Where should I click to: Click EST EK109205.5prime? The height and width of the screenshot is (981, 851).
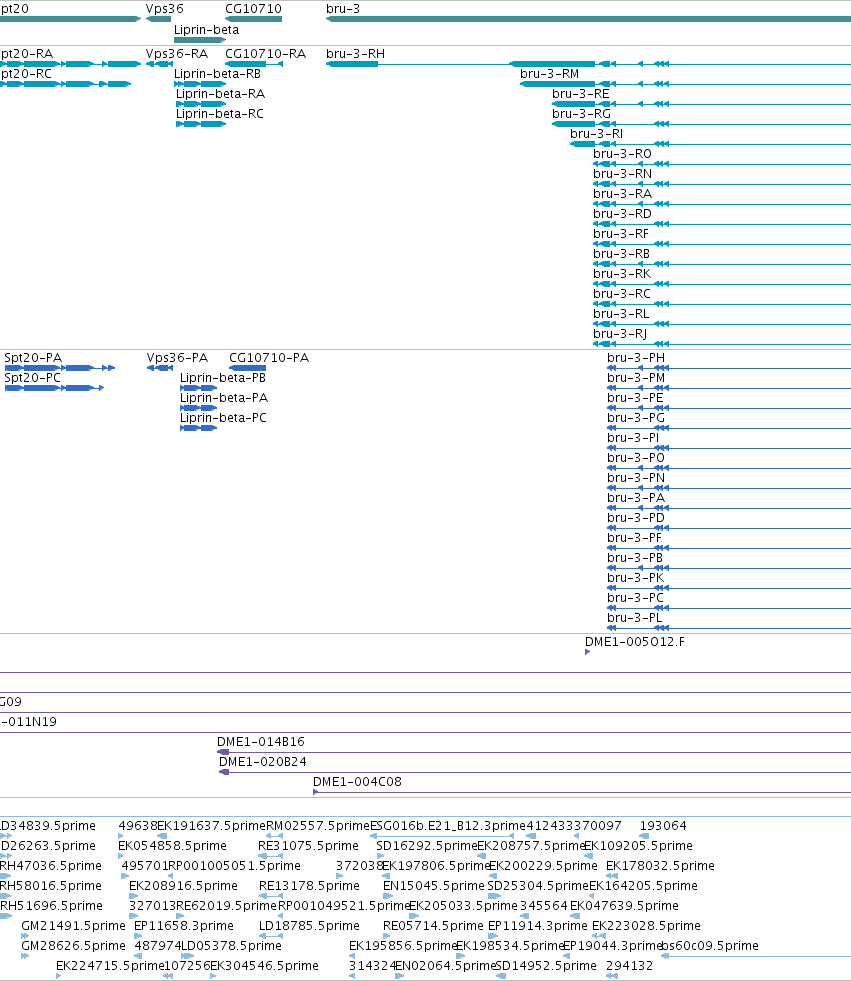tap(638, 846)
